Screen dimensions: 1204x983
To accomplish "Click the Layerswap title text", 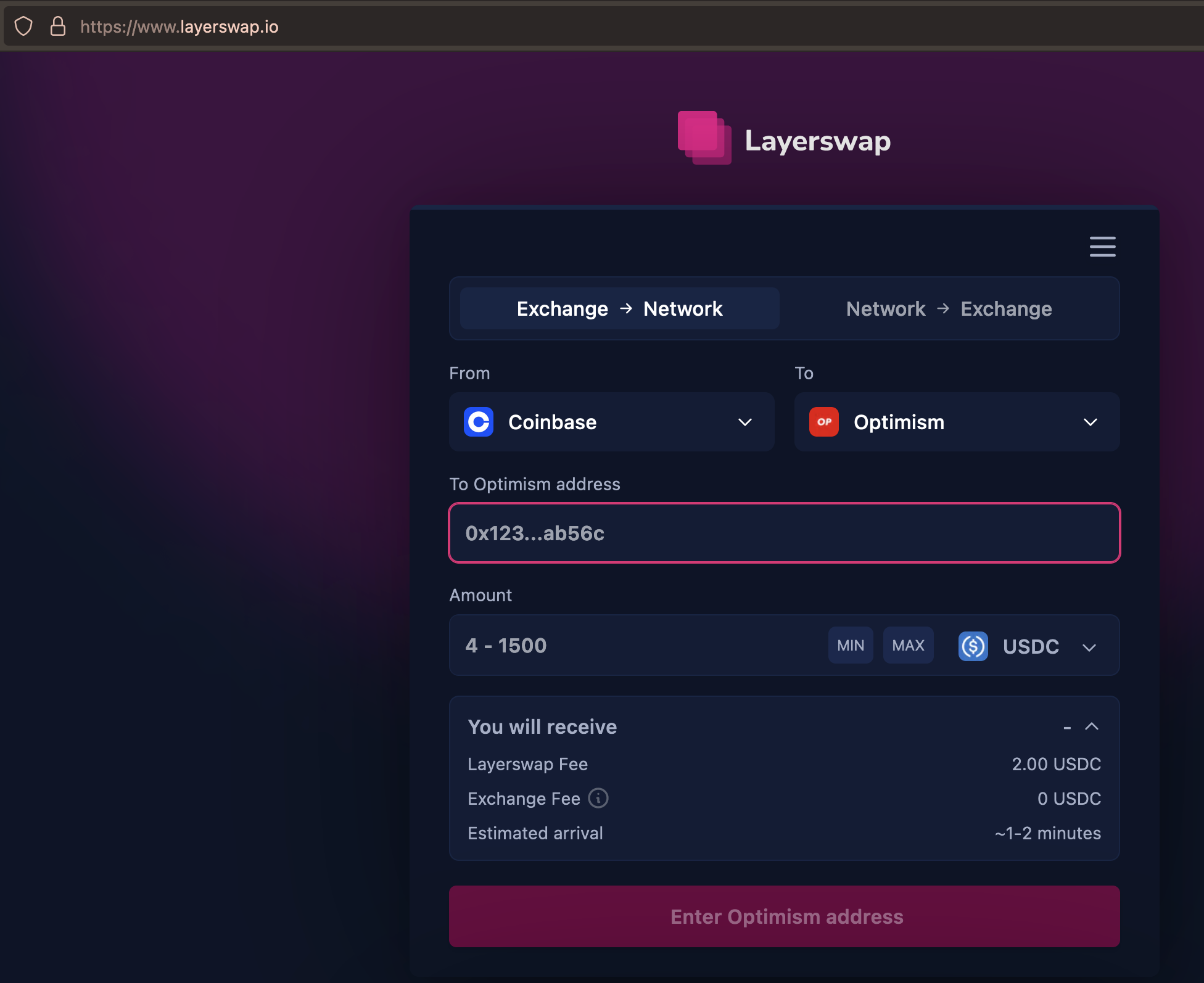I will (x=818, y=141).
